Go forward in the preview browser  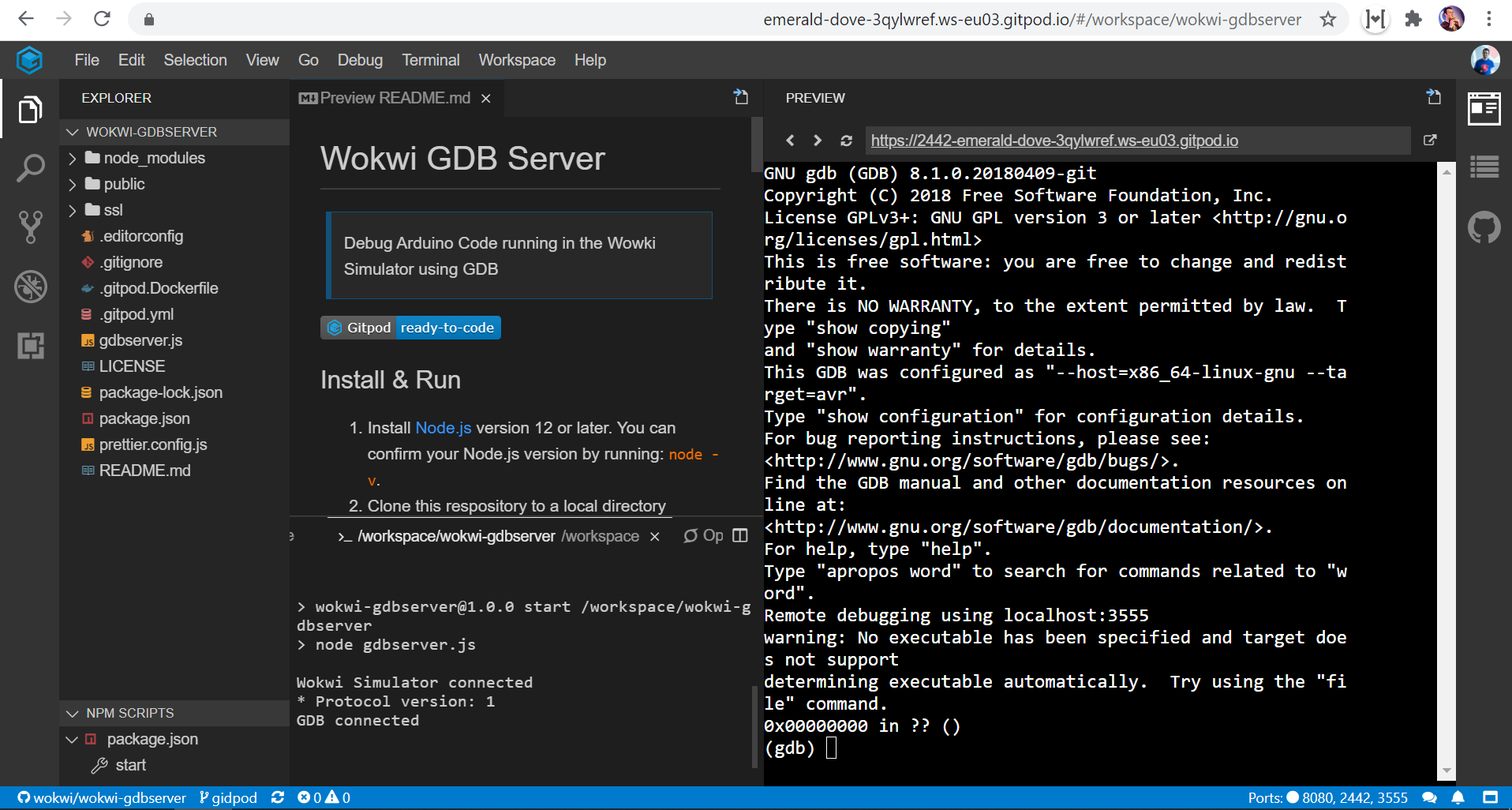coord(818,141)
